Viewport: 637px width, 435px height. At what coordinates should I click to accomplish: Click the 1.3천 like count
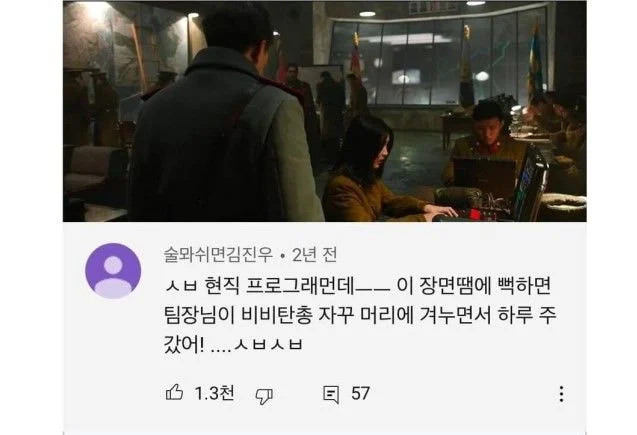(214, 393)
